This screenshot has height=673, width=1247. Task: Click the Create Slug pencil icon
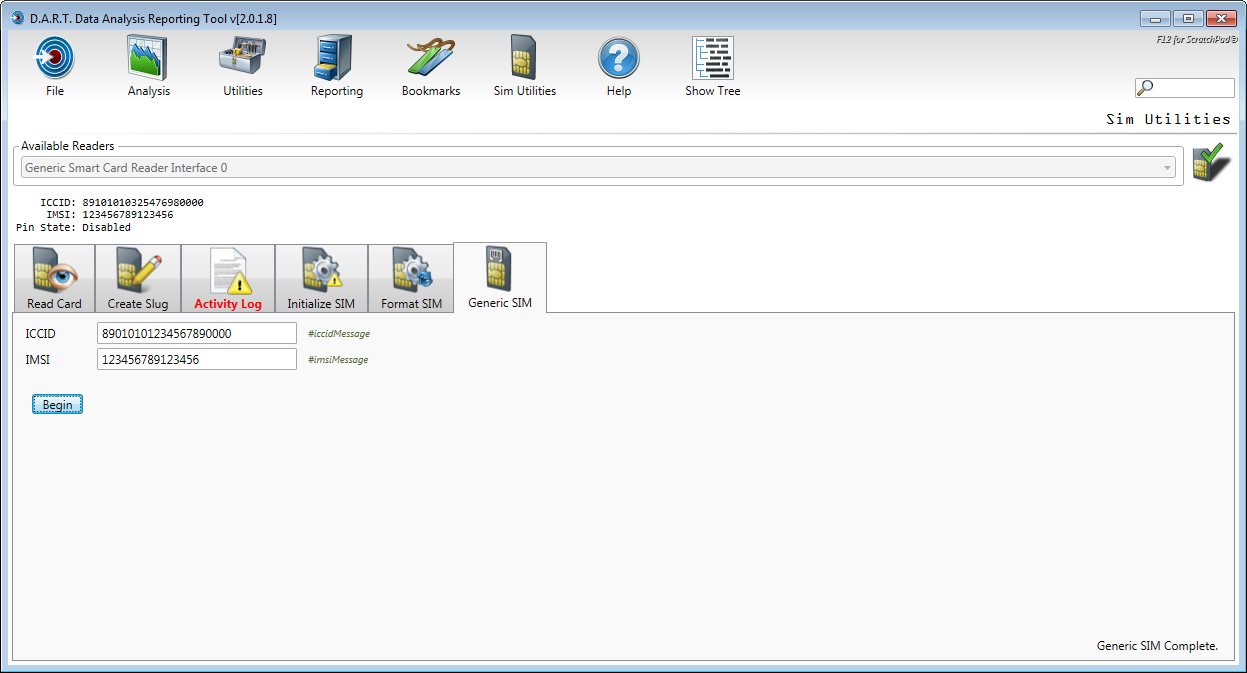pyautogui.click(x=138, y=270)
